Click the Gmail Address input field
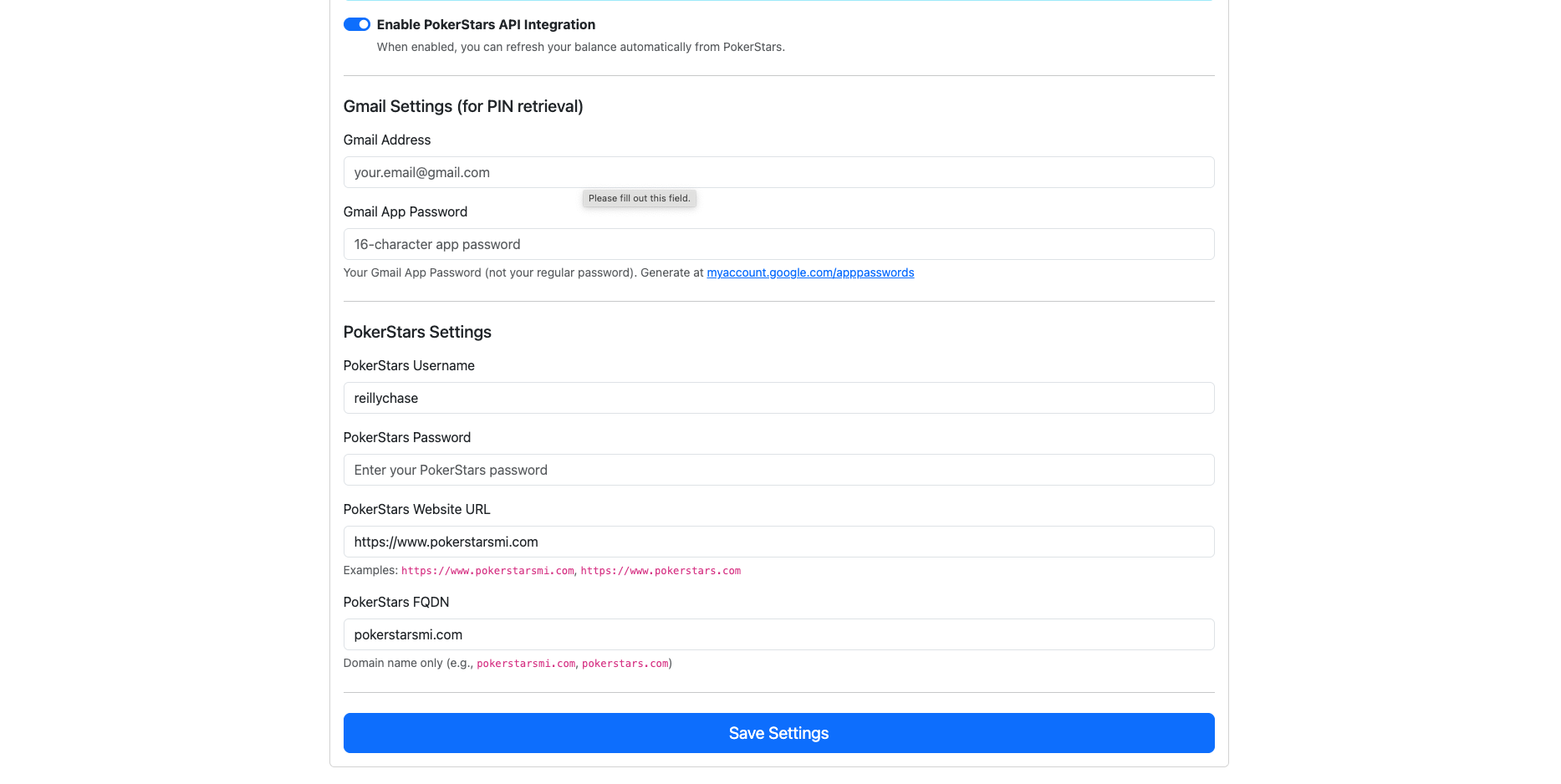 click(x=778, y=172)
